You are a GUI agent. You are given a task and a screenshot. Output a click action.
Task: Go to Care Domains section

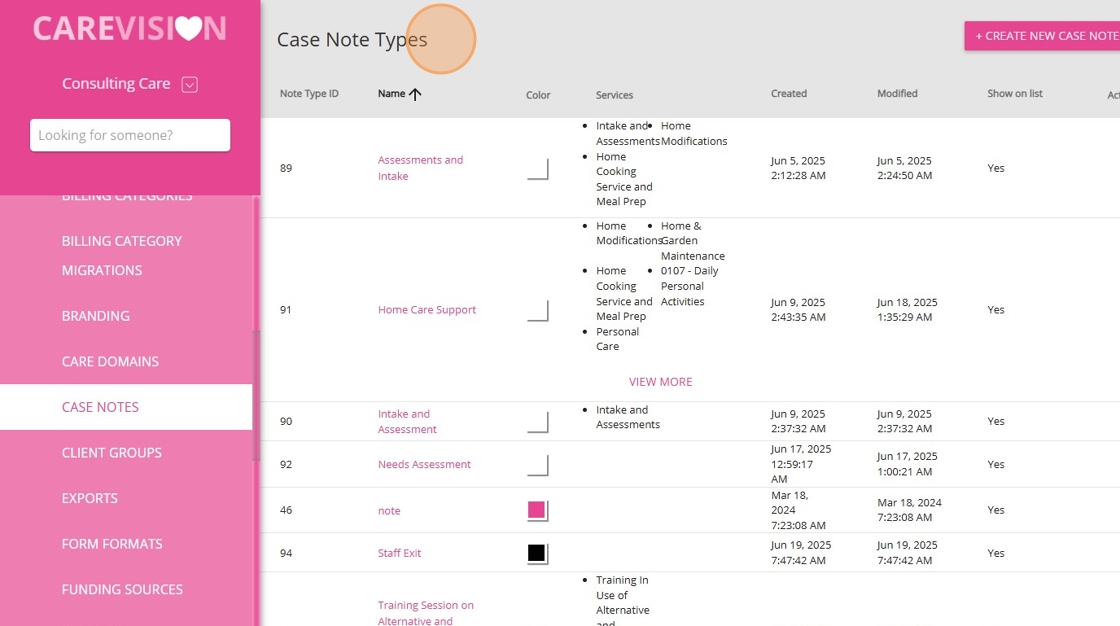[110, 362]
